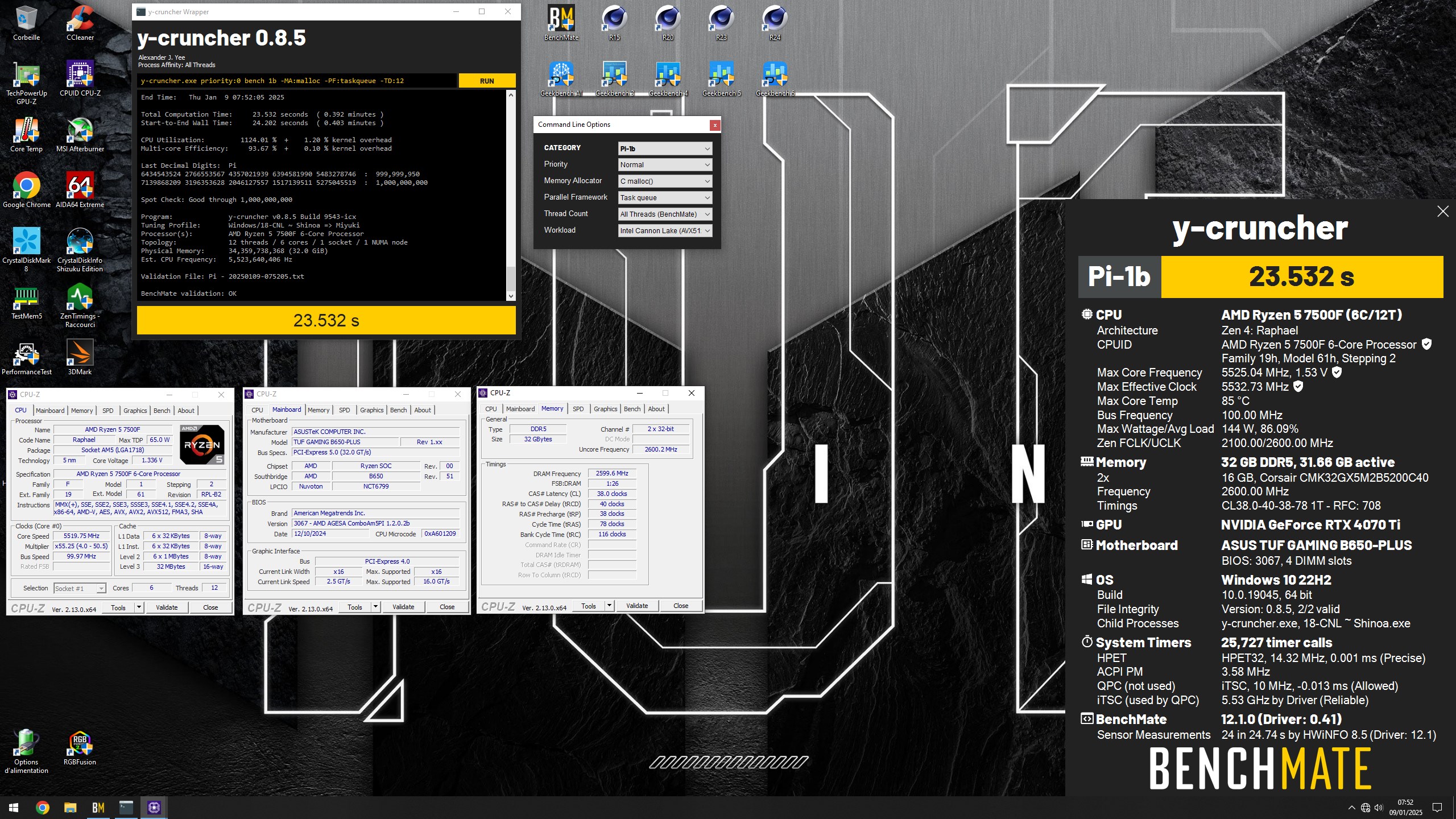The height and width of the screenshot is (819, 1456).
Task: Click the yellow 23.532 s result bar
Action: pos(326,320)
